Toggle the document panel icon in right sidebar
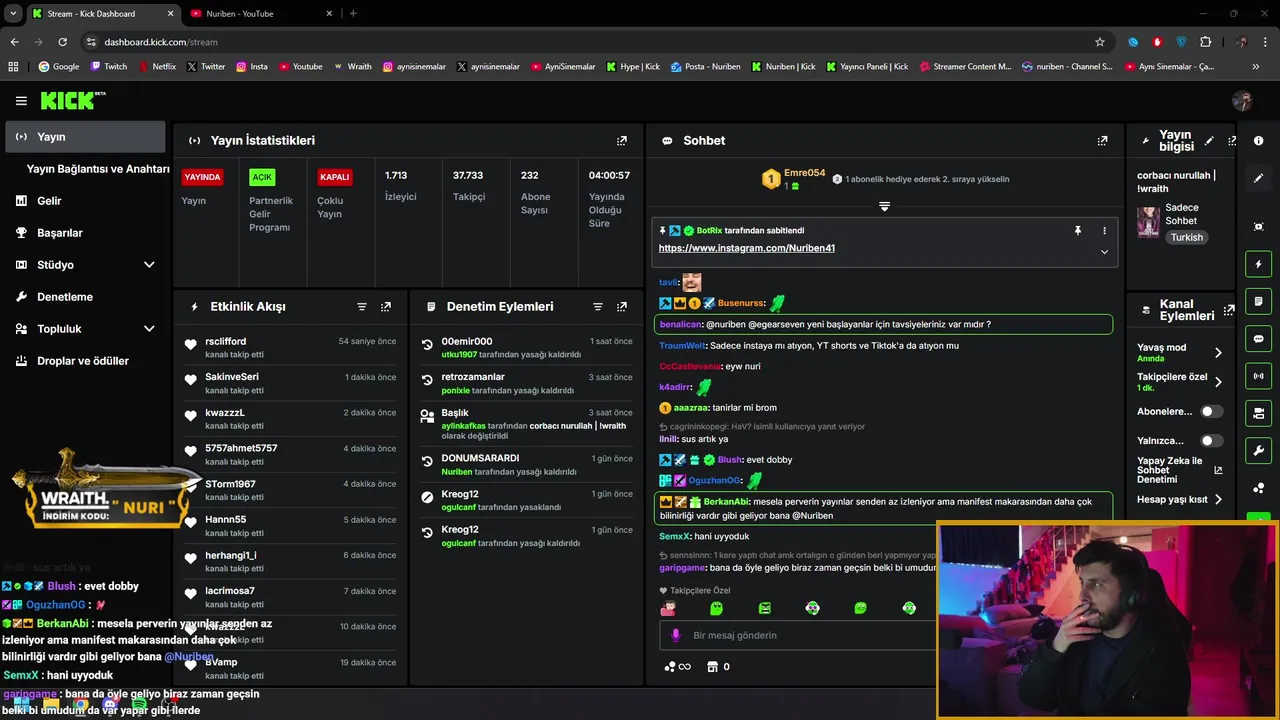Viewport: 1280px width, 720px height. coord(1259,301)
